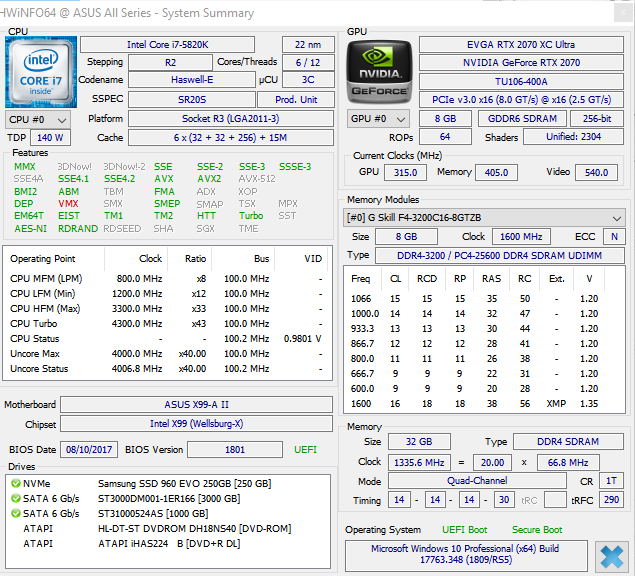The width and height of the screenshot is (635, 576).
Task: Click the ST3000DM001 SATA drive checkmark
Action: click(16, 498)
